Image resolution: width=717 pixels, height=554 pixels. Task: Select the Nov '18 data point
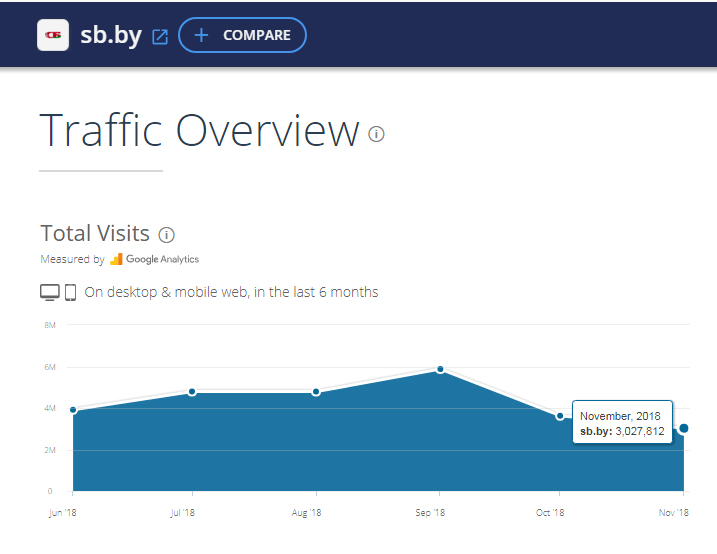684,428
